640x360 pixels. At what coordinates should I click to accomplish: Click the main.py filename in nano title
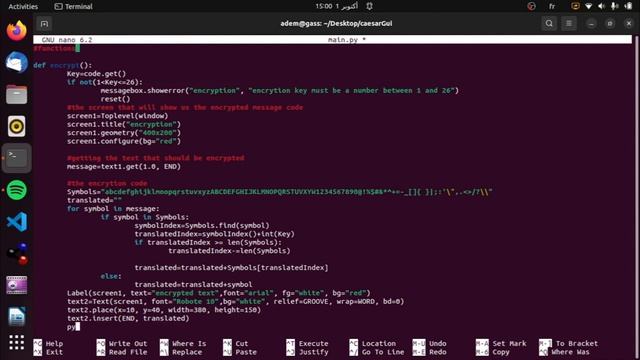click(343, 40)
